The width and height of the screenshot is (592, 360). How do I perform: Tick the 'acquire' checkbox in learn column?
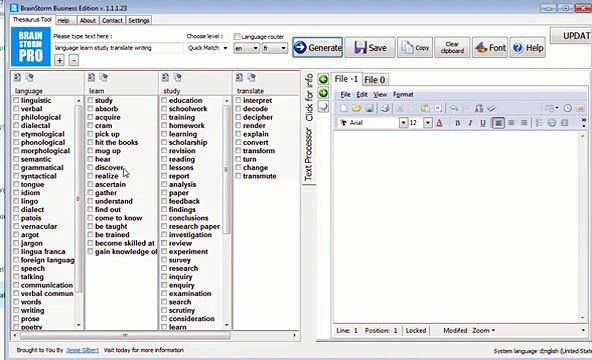(x=90, y=117)
